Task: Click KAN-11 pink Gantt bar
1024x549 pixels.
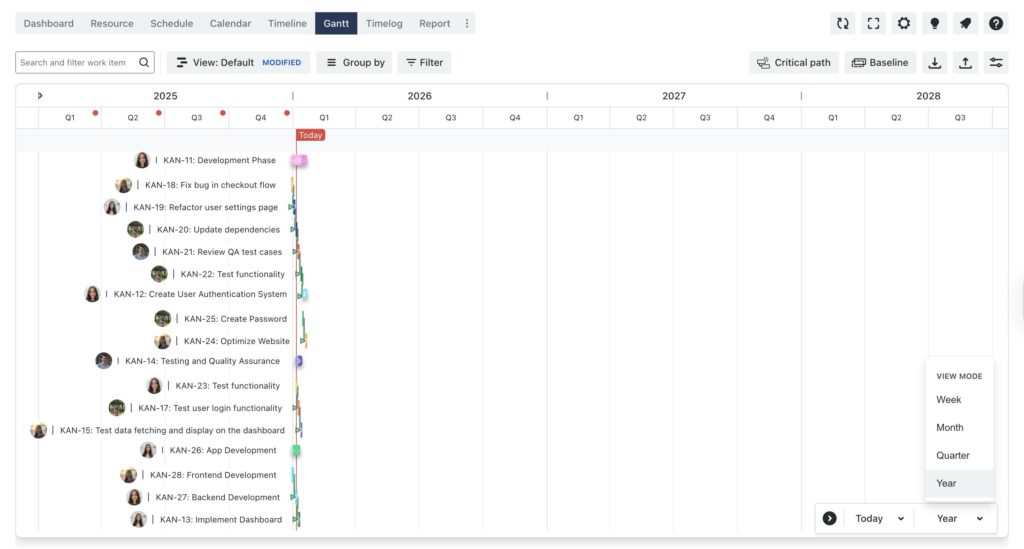Action: pos(299,160)
